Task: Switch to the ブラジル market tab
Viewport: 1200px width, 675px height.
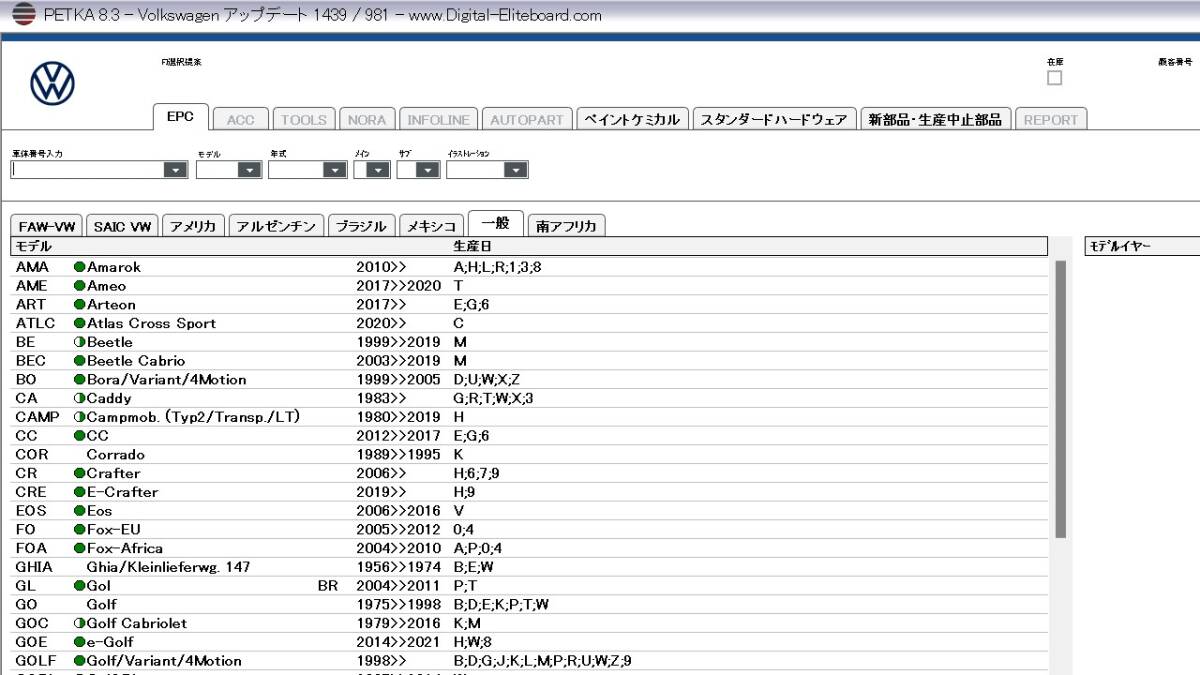Action: (361, 226)
